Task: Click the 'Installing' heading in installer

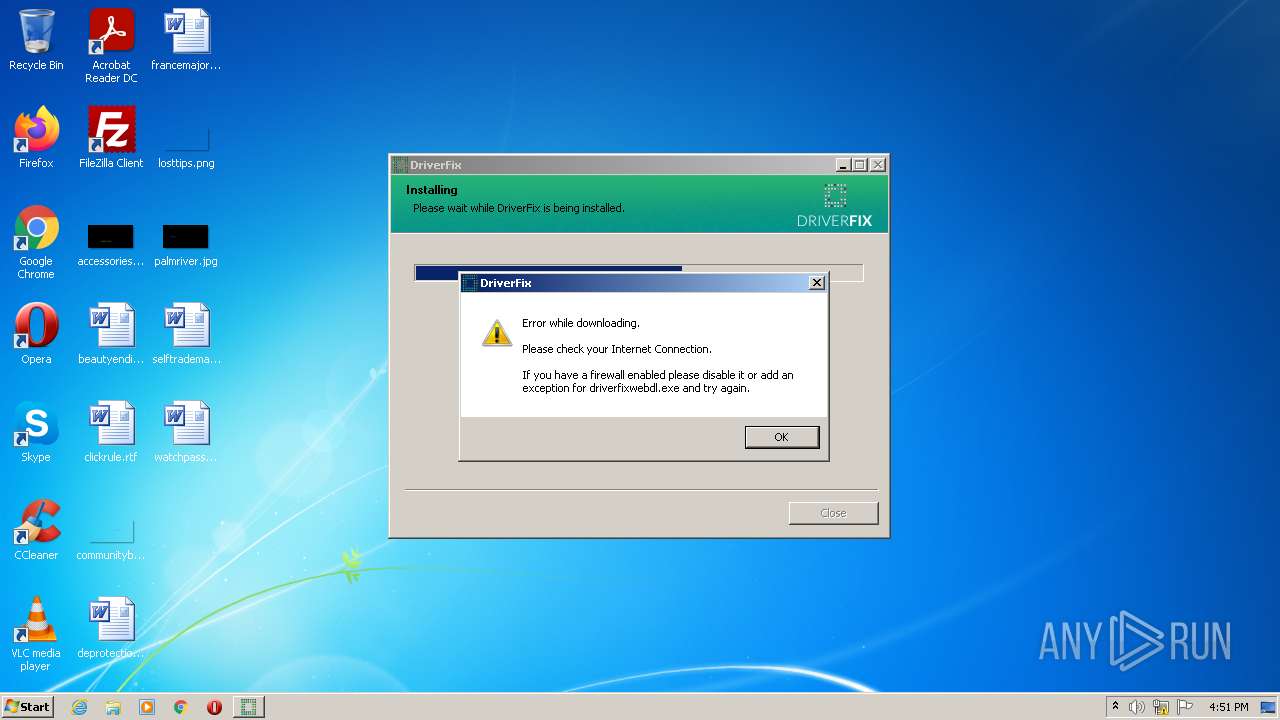Action: (x=431, y=190)
